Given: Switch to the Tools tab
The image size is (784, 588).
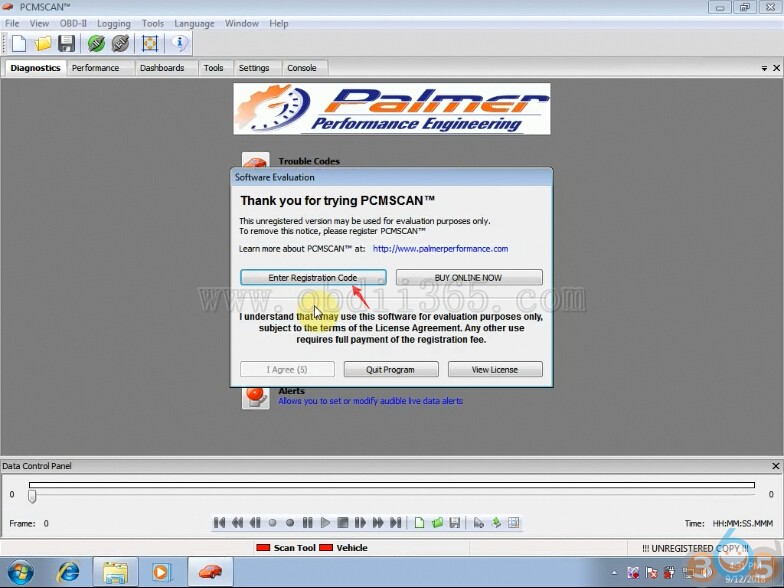Looking at the screenshot, I should [x=214, y=68].
